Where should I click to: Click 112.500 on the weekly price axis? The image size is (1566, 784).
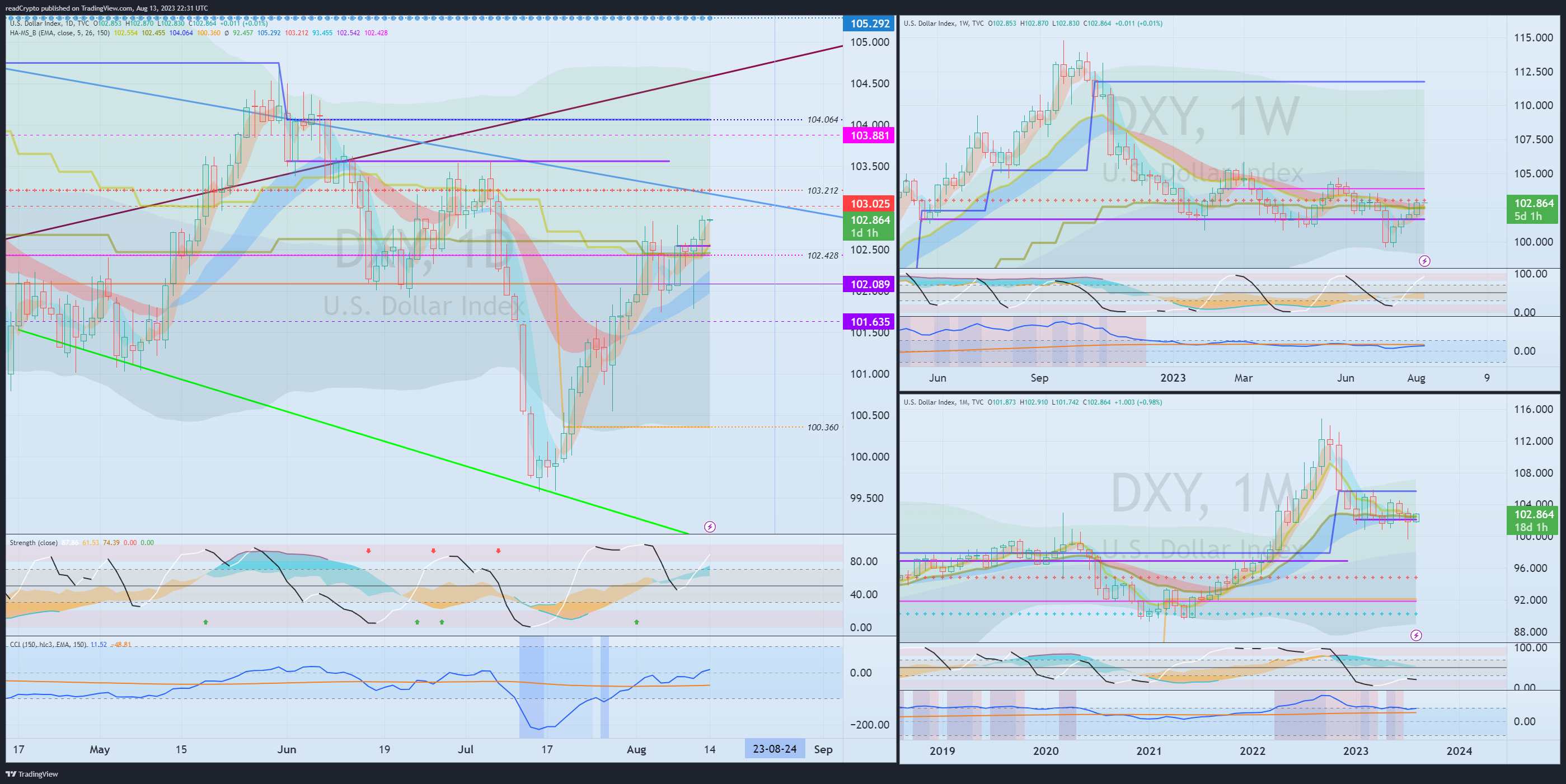(x=1533, y=72)
